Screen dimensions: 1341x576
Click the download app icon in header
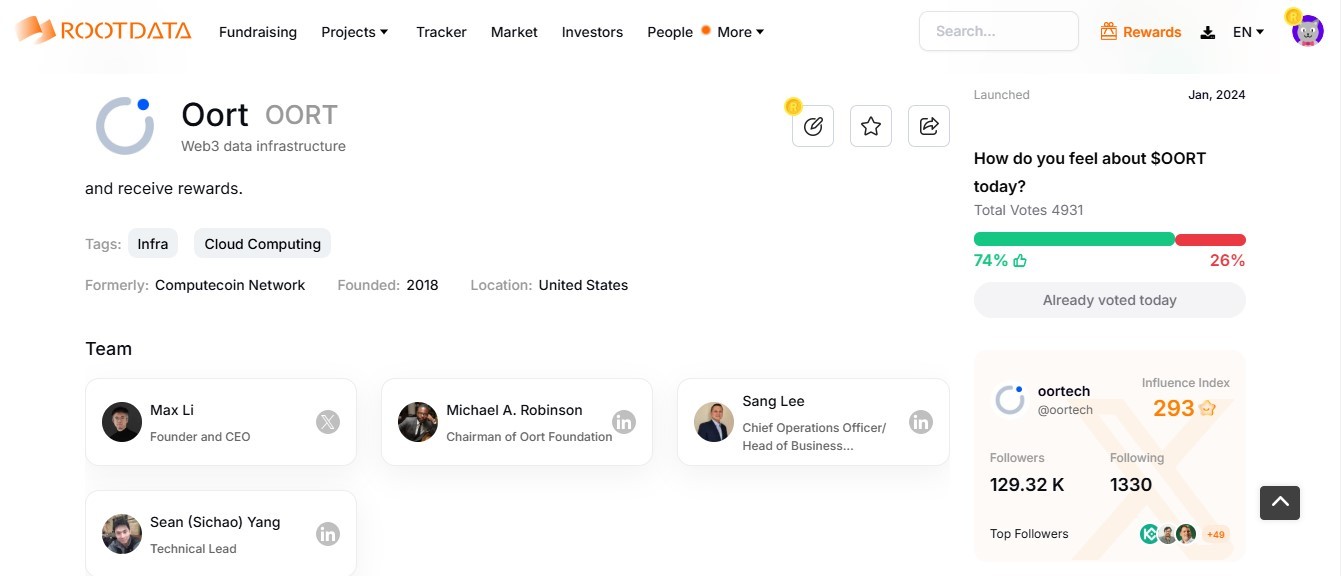point(1208,32)
